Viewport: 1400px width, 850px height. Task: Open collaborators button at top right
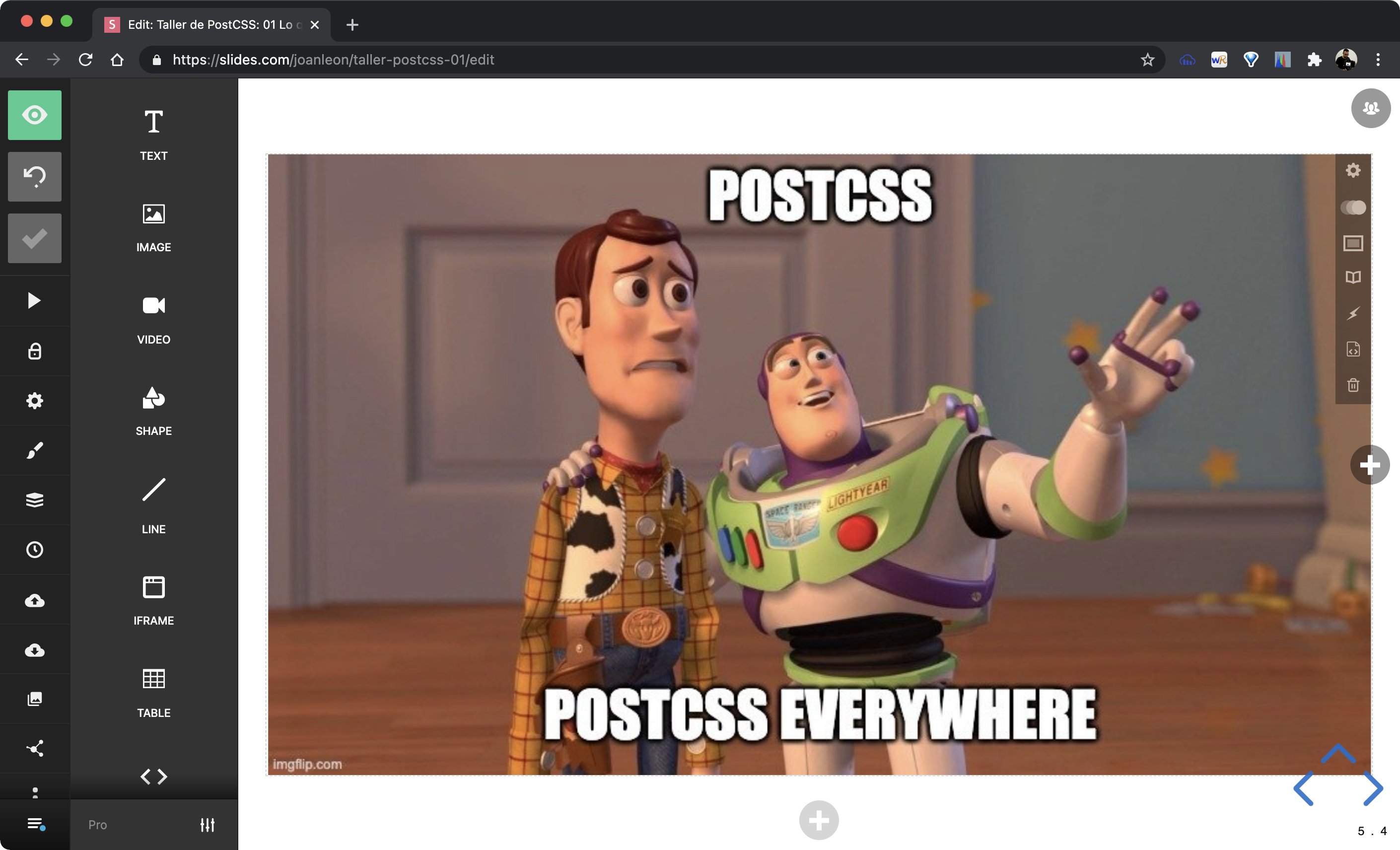[x=1370, y=108]
